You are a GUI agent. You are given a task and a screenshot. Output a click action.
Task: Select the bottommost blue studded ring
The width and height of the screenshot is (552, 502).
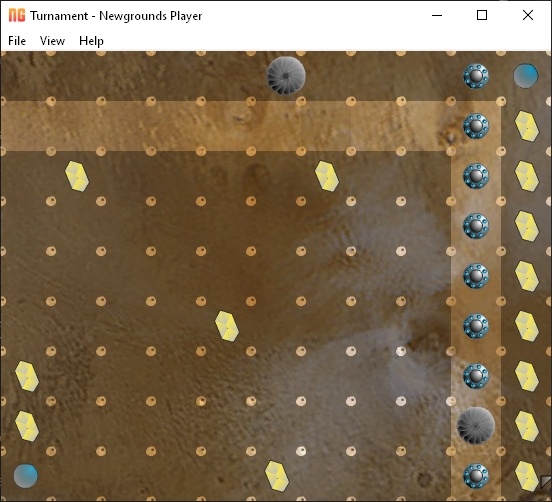click(x=476, y=476)
